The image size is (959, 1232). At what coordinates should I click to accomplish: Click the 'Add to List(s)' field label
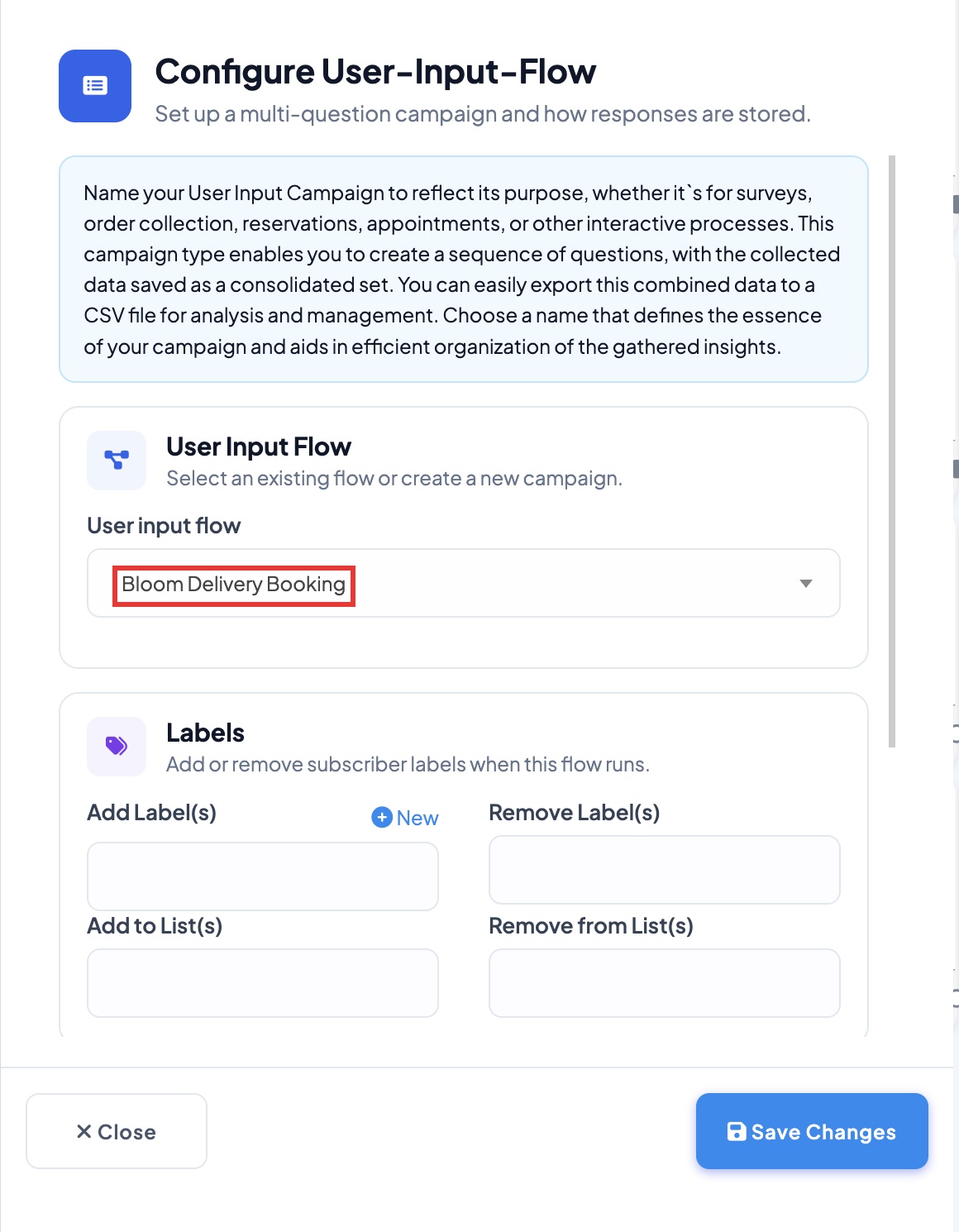[155, 926]
